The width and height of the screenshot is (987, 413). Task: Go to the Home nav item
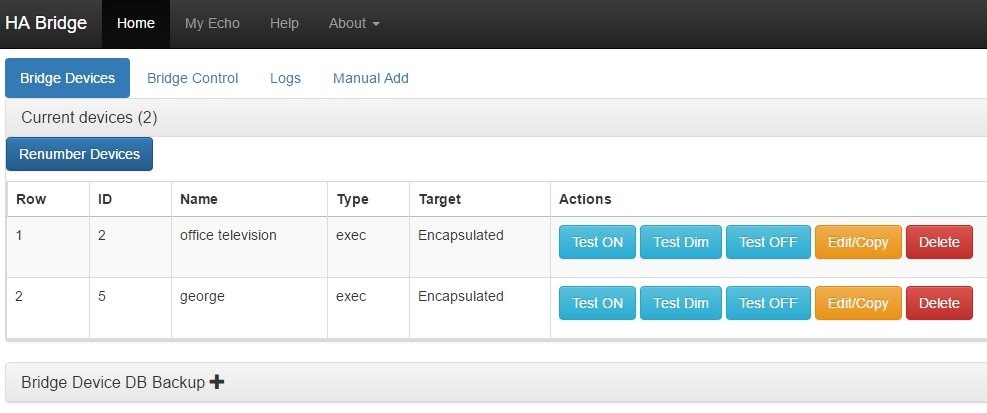(x=136, y=23)
